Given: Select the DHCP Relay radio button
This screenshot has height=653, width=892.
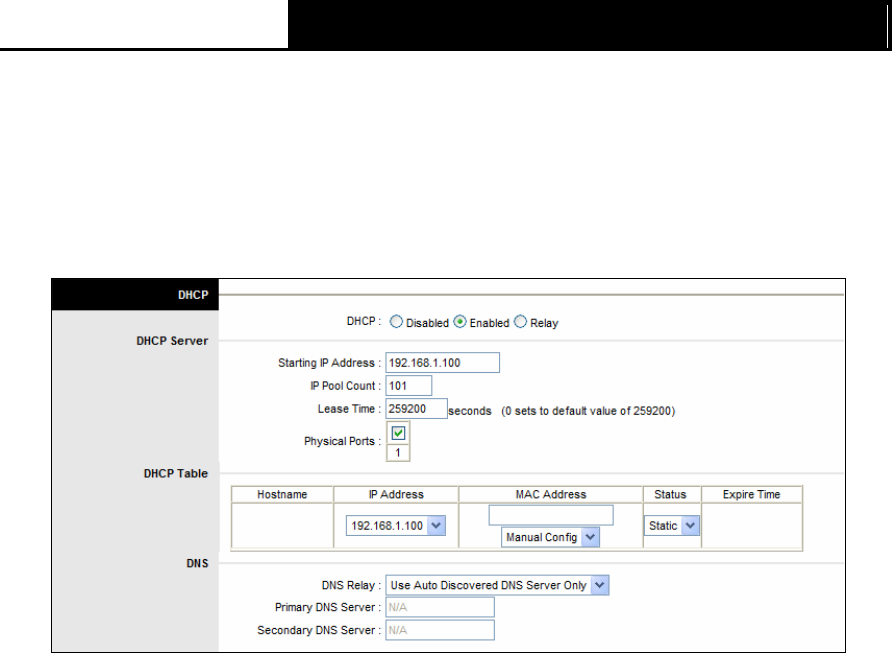Looking at the screenshot, I should pyautogui.click(x=521, y=322).
